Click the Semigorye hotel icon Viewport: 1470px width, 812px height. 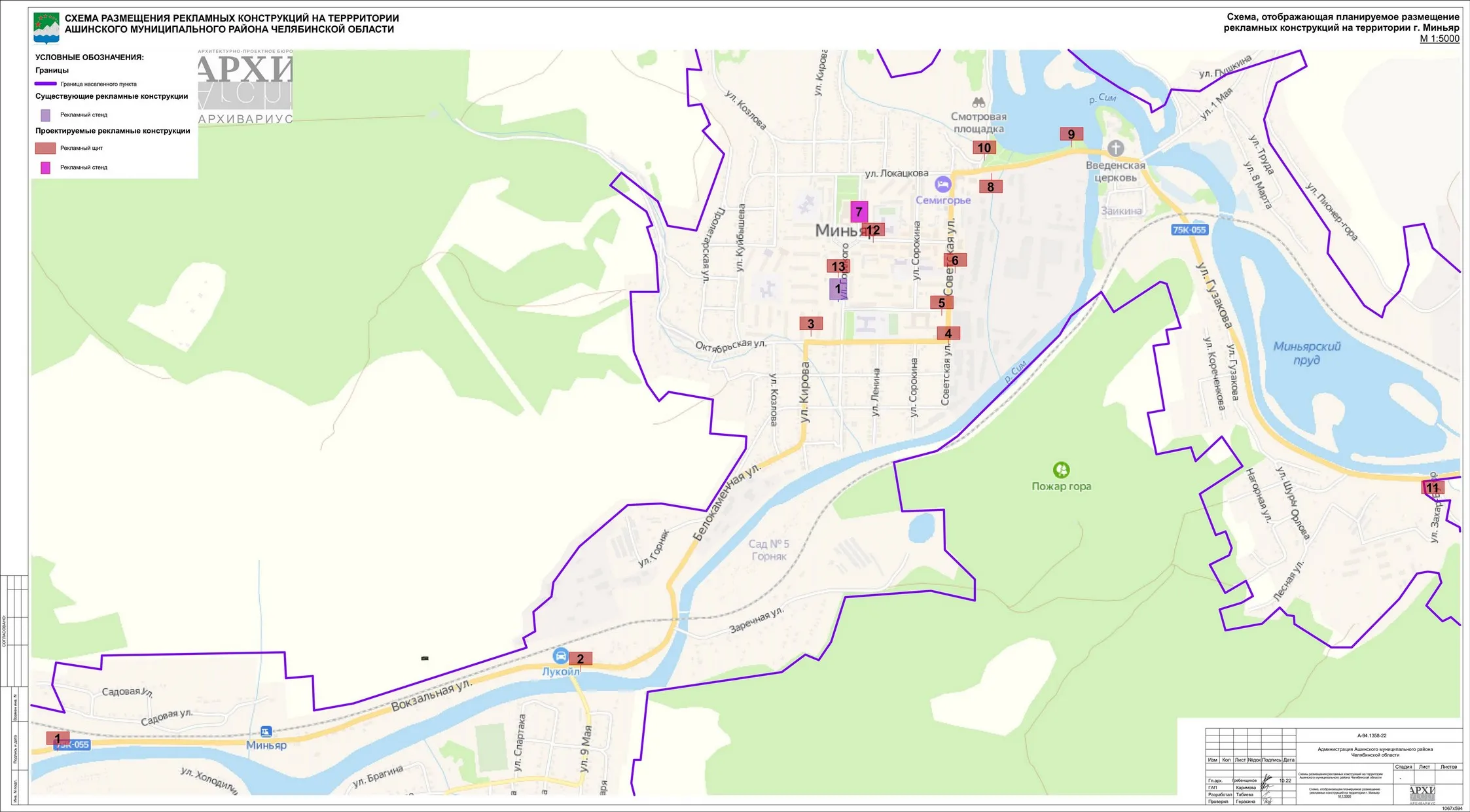tap(942, 185)
